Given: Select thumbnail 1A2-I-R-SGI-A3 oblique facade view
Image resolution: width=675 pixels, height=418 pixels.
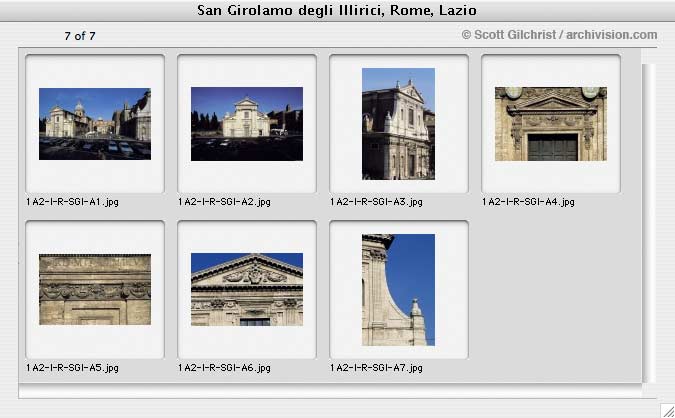Looking at the screenshot, I should (398, 124).
